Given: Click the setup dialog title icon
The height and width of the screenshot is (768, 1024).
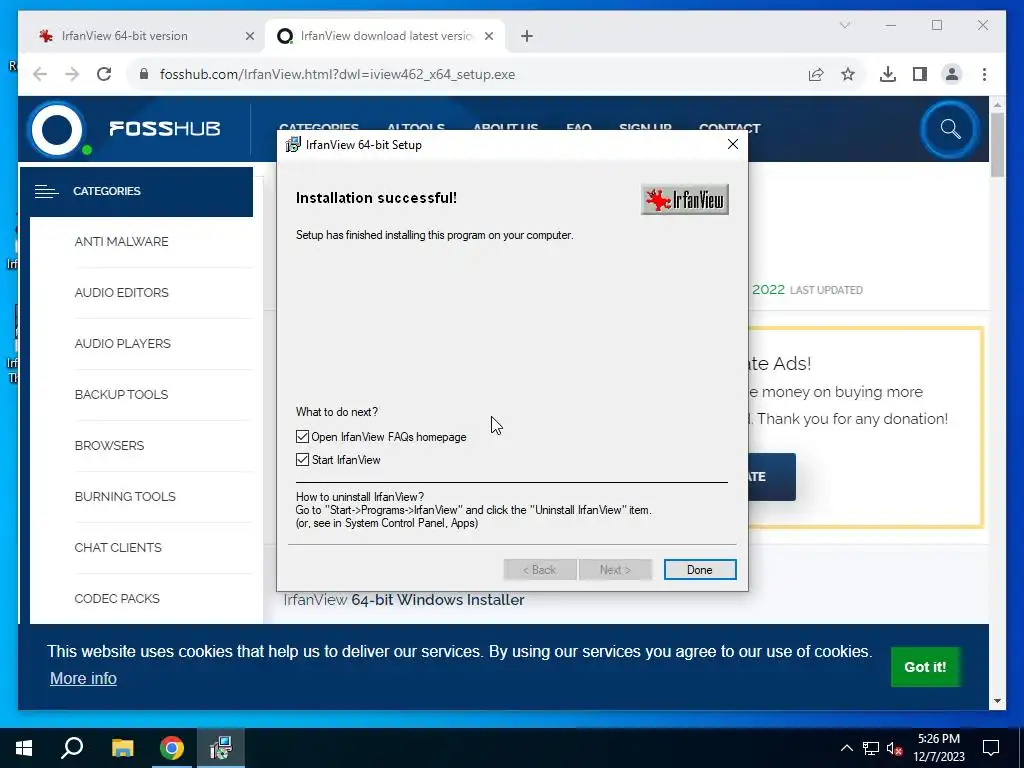Looking at the screenshot, I should click(x=293, y=145).
